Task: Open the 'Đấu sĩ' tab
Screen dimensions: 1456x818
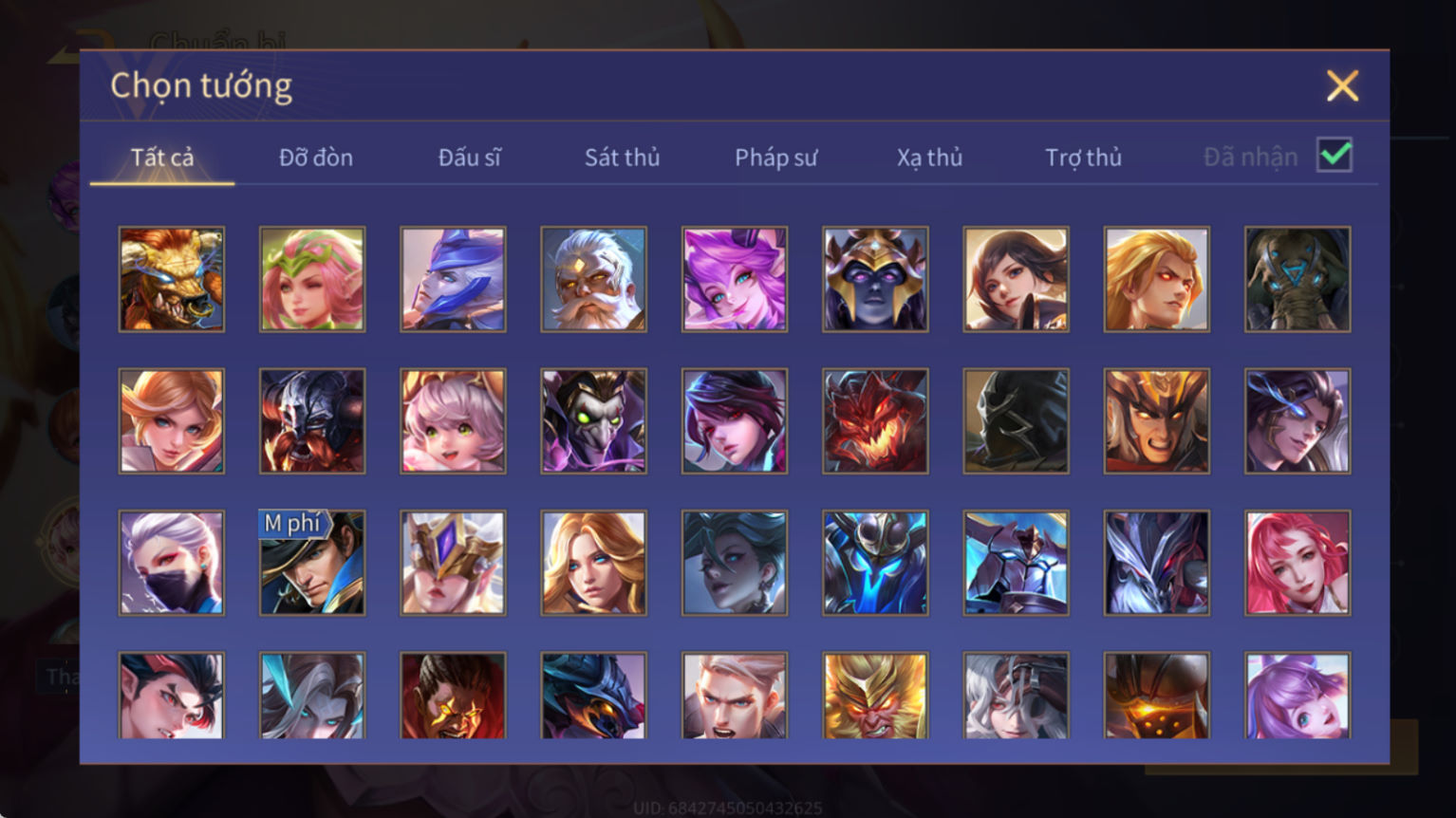Action: (470, 158)
